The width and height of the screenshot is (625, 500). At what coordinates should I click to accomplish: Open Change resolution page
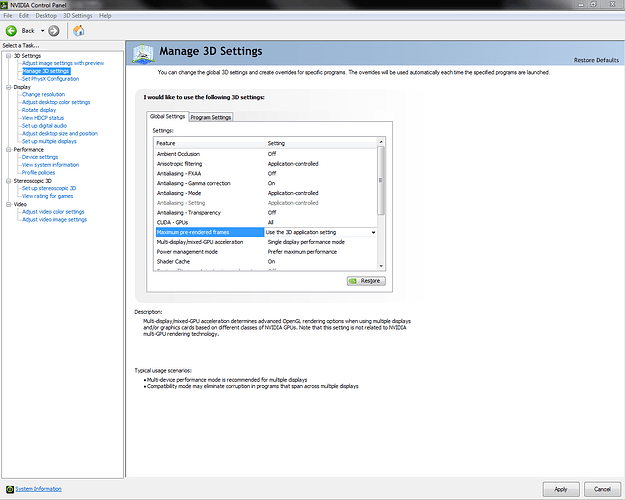pos(43,94)
